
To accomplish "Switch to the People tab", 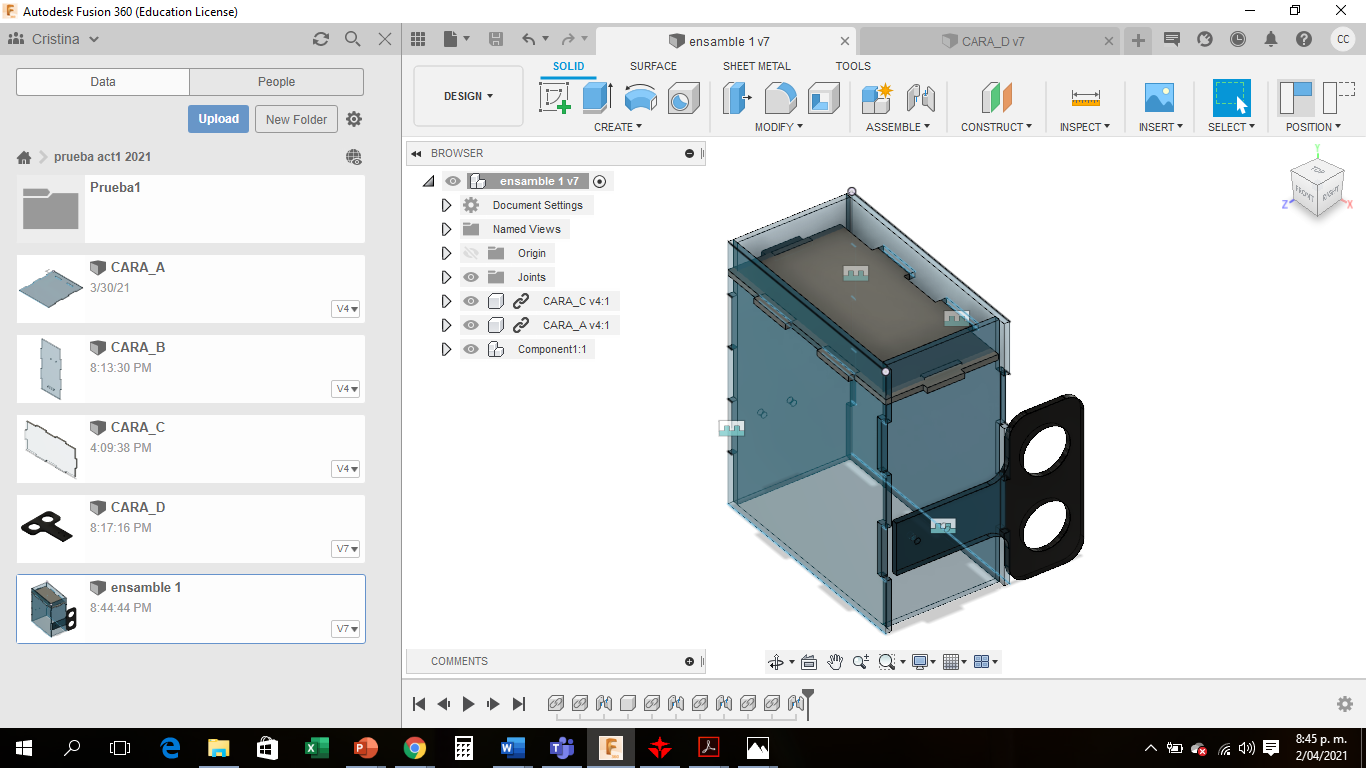I will tap(276, 82).
